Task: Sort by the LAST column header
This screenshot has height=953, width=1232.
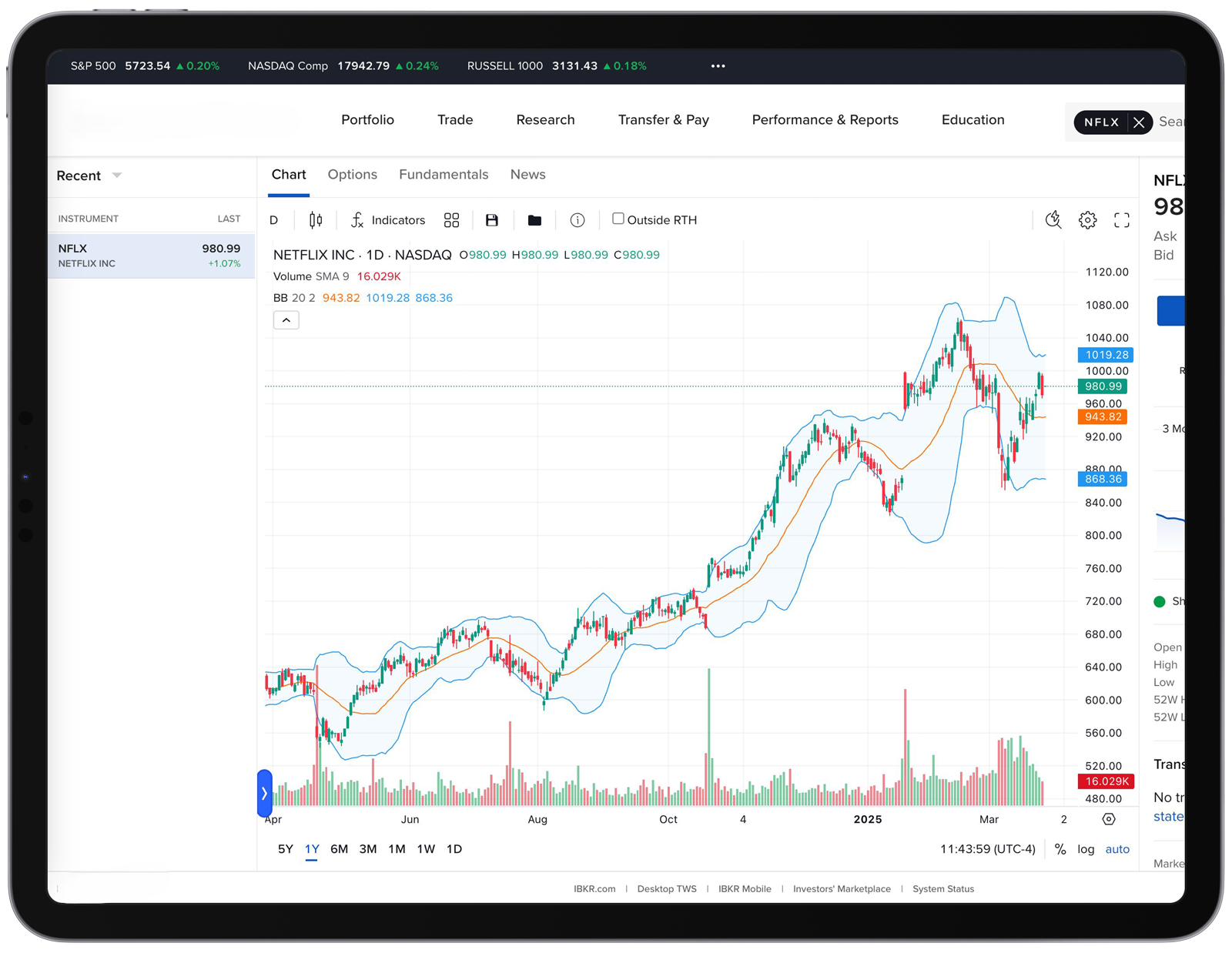Action: point(229,219)
